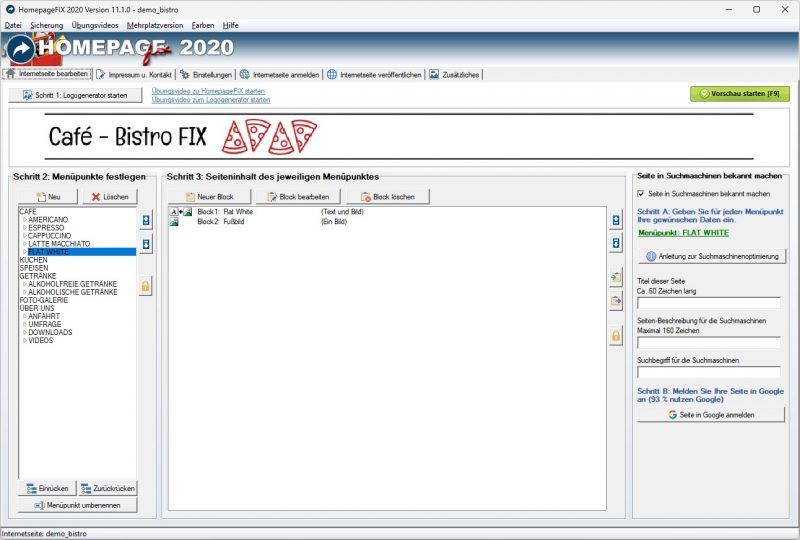Open Block bearbeiten to edit block
Image resolution: width=800 pixels, height=540 pixels.
tap(298, 197)
